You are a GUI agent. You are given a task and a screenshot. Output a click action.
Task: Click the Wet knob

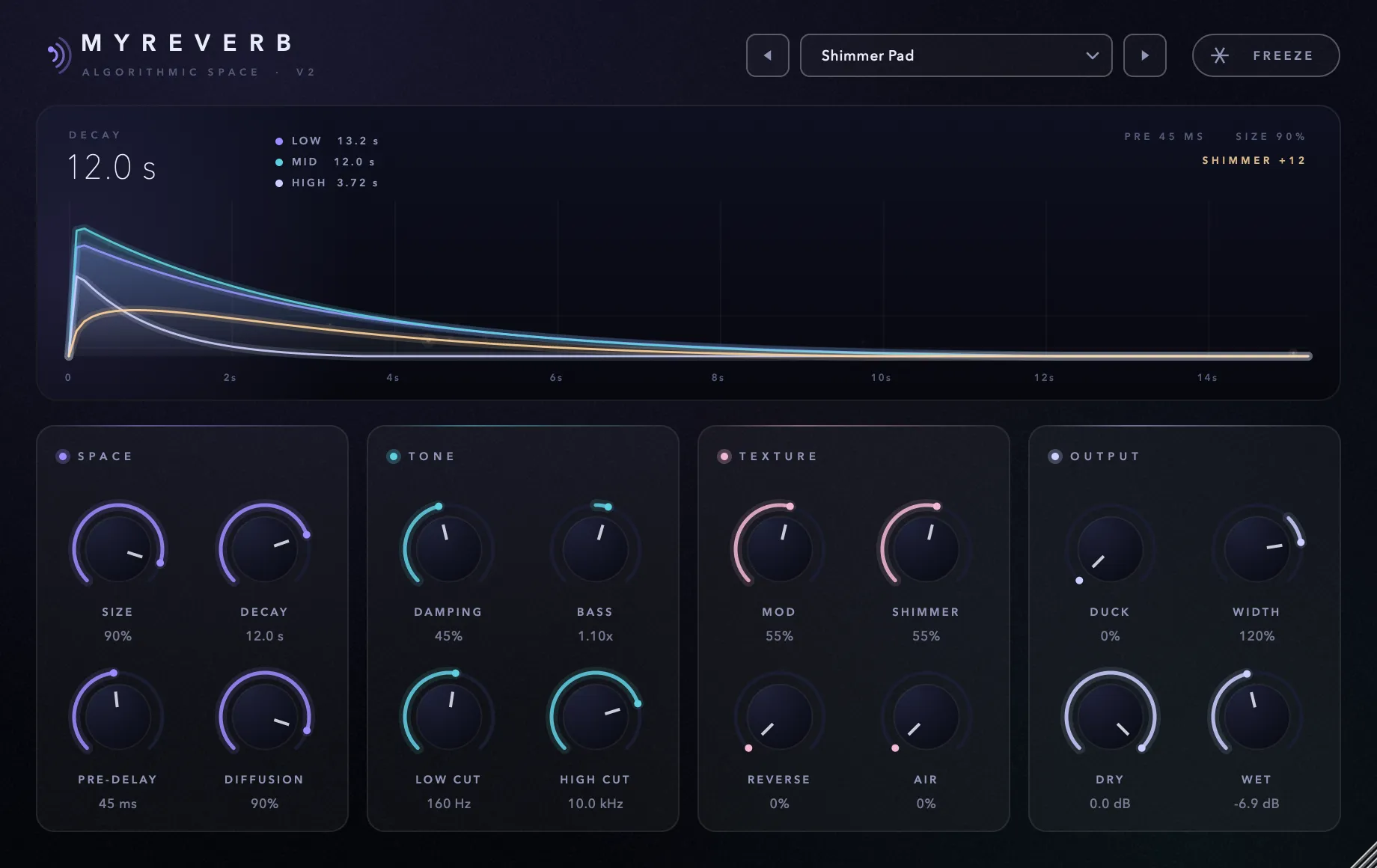click(1257, 716)
